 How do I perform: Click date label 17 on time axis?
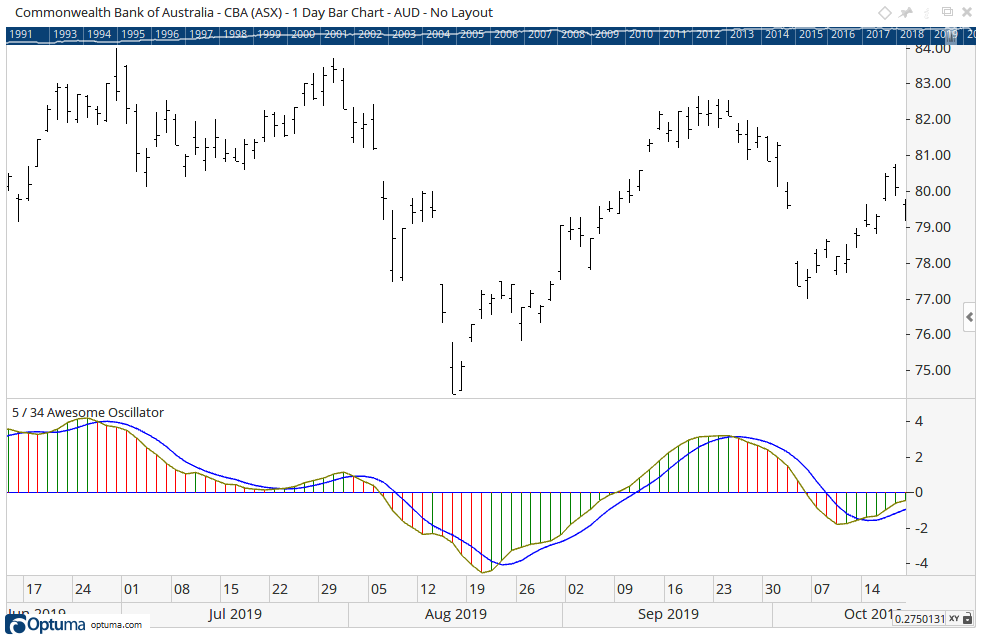pyautogui.click(x=33, y=589)
